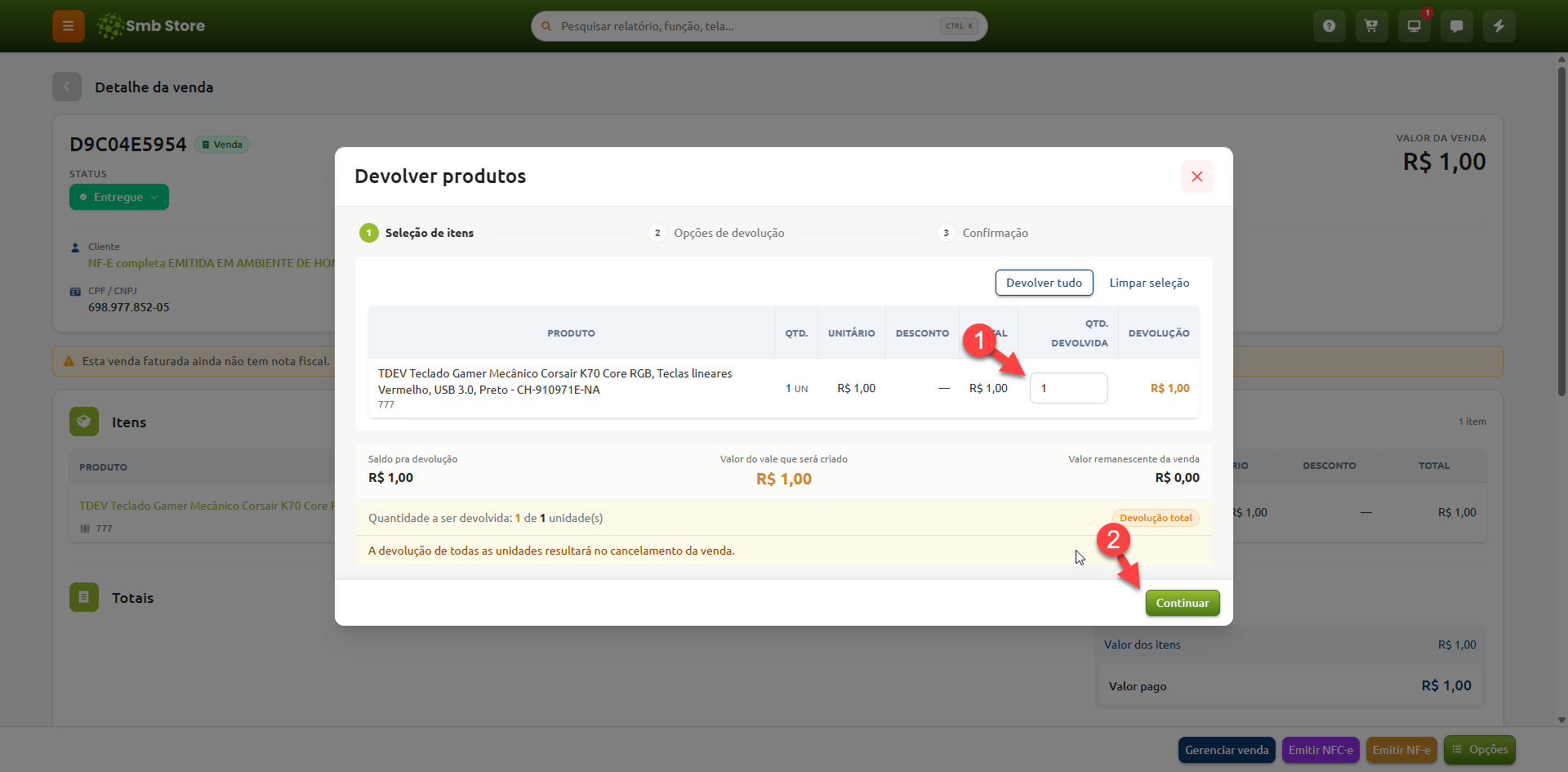Click Gerenciar venda button
Viewport: 1568px width, 772px height.
pyautogui.click(x=1227, y=750)
